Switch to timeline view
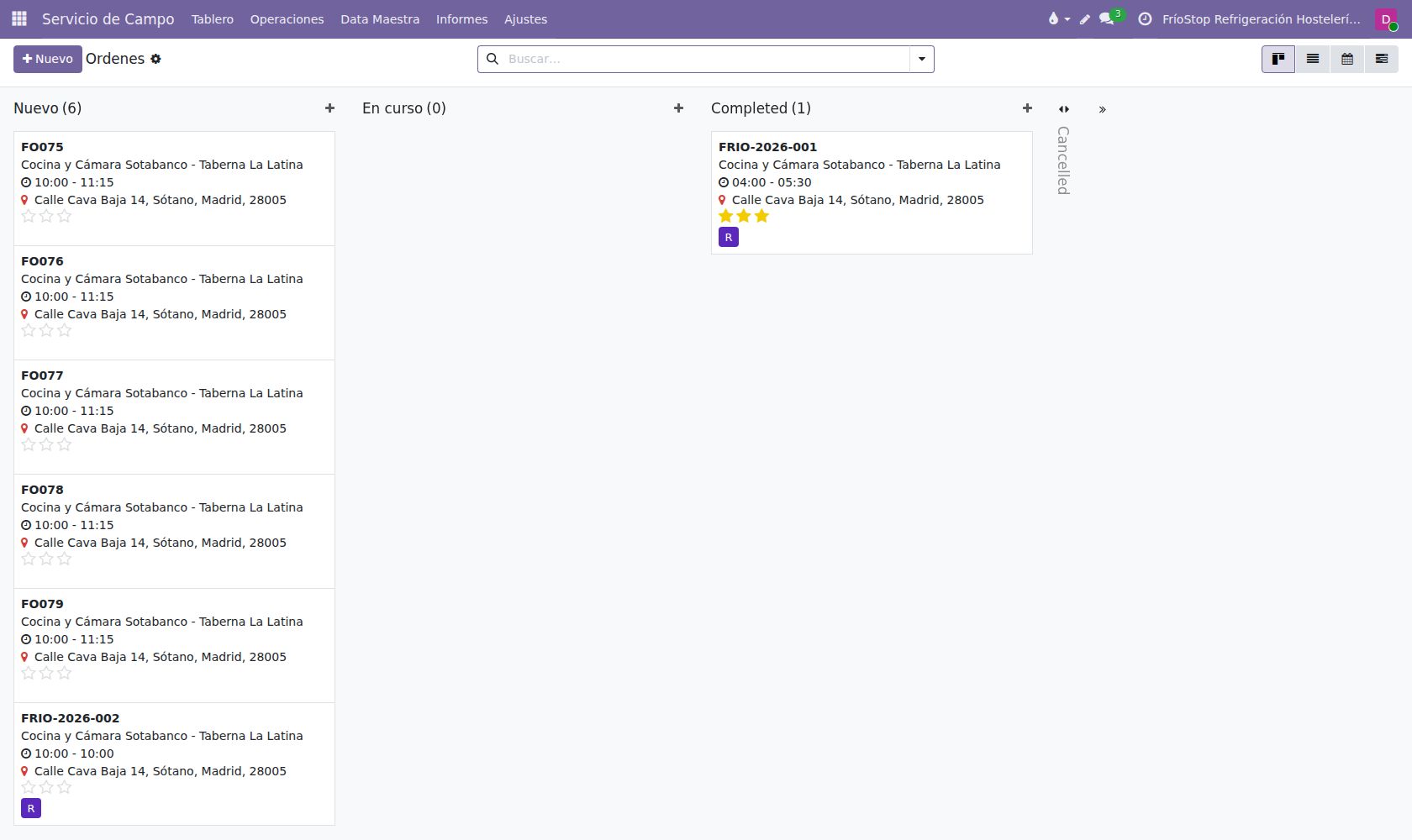The image size is (1412, 840). point(1382,59)
